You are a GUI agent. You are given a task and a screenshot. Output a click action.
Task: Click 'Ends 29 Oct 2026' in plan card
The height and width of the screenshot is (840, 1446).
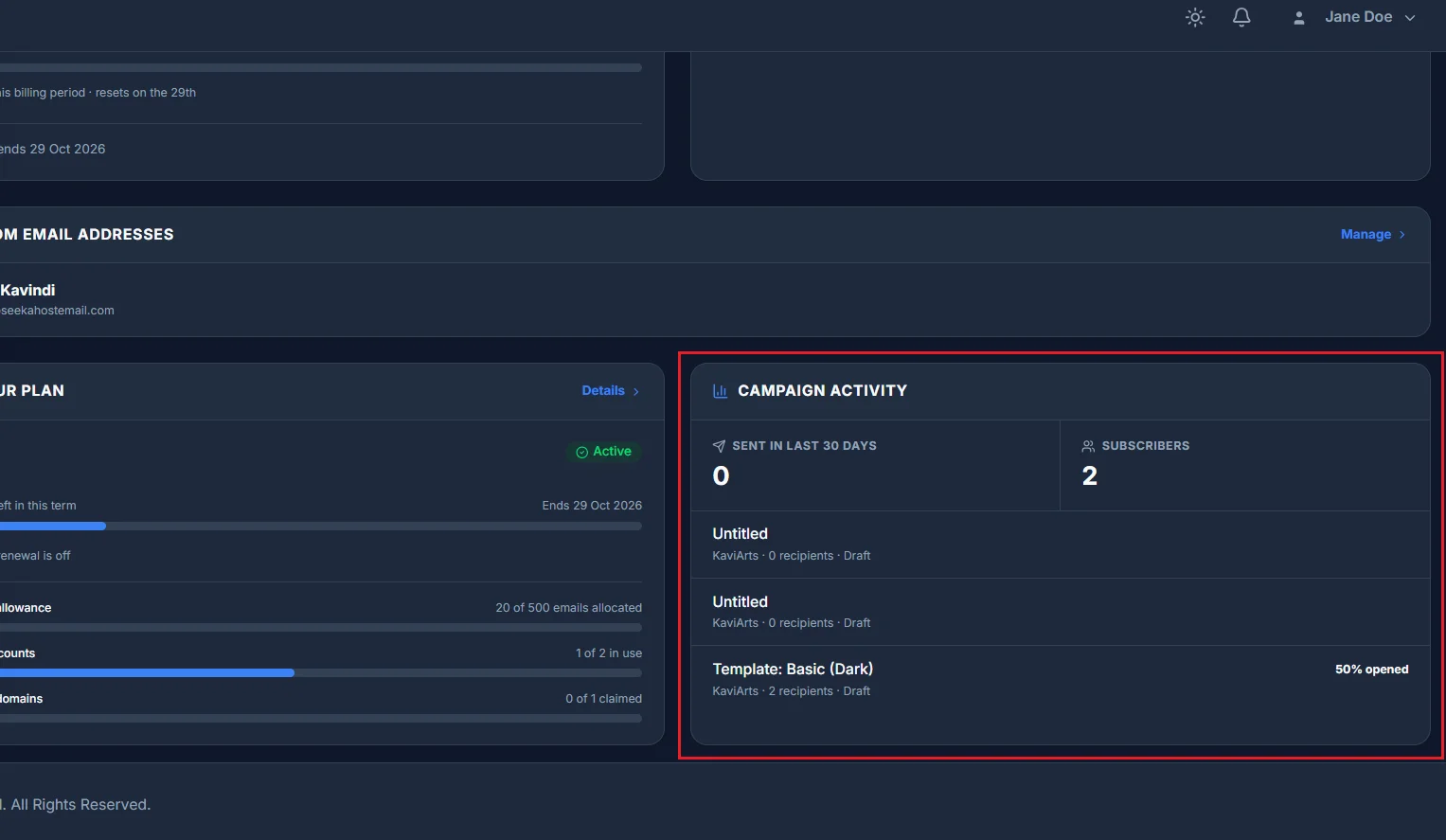(592, 506)
